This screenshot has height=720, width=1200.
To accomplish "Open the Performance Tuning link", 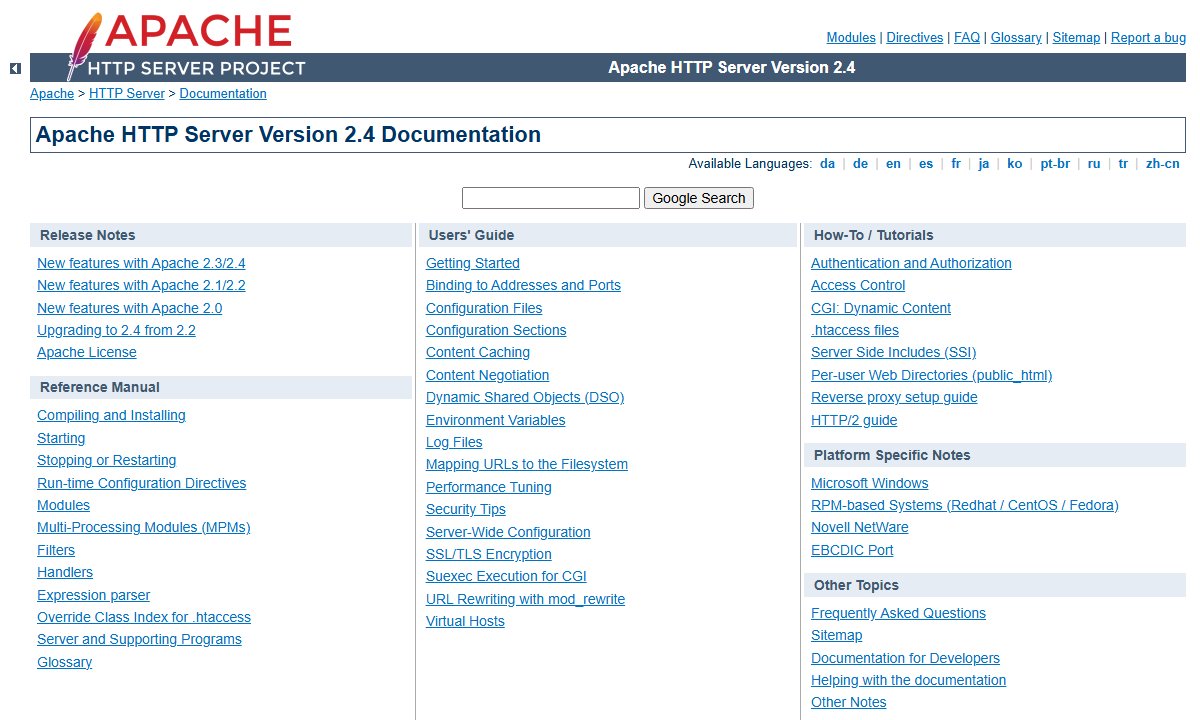I will point(489,488).
